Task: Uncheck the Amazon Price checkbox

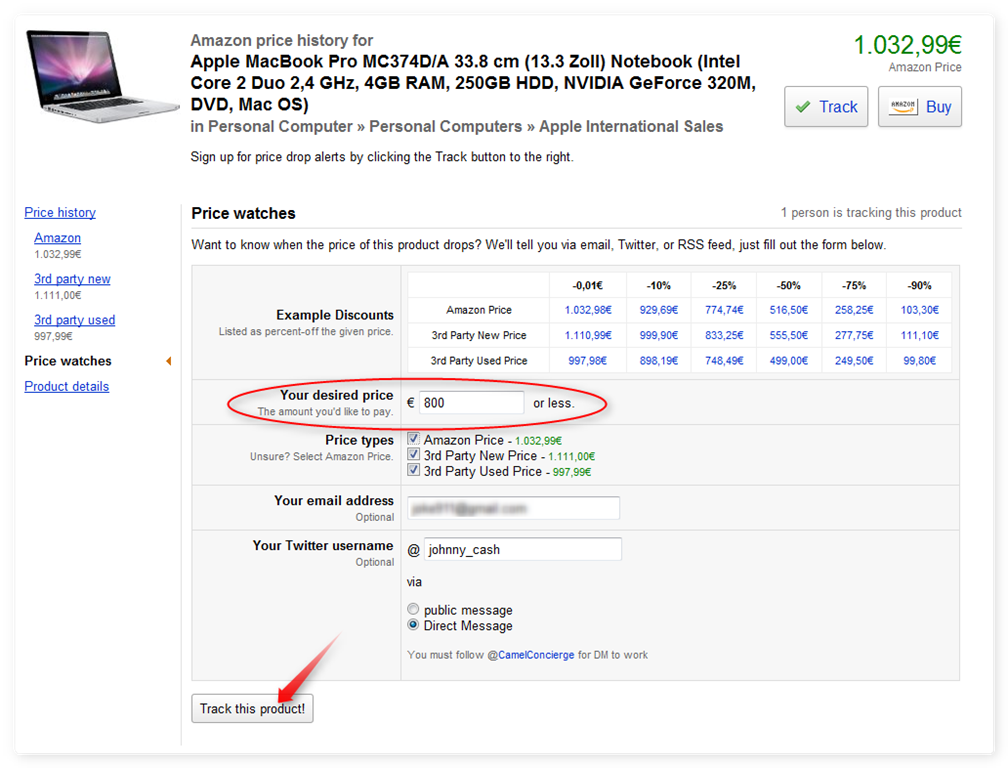Action: click(x=413, y=439)
